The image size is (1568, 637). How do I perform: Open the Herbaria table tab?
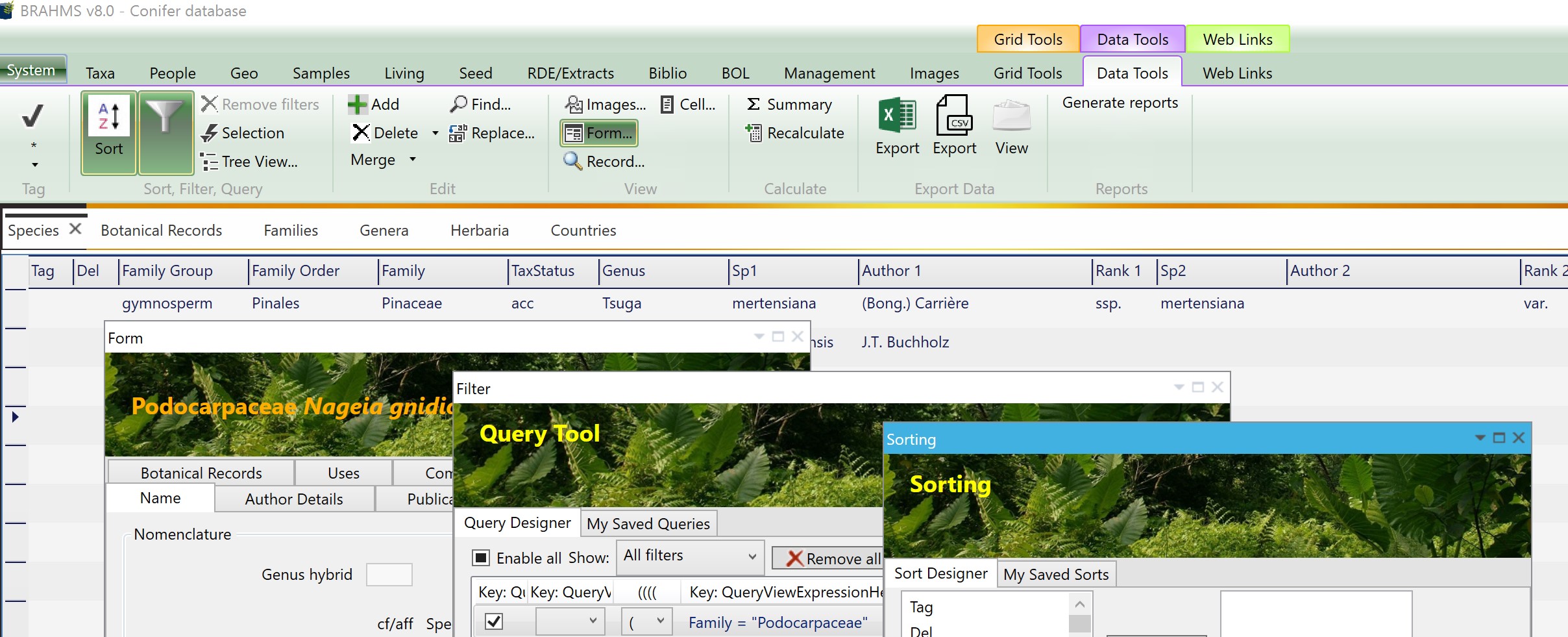tap(480, 231)
